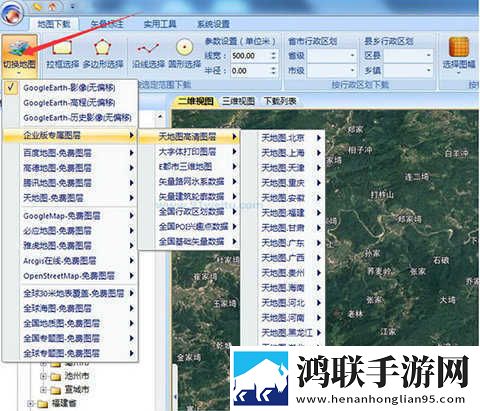The width and height of the screenshot is (480, 411).
Task: Toggle checkmark on GoogleEarth-影像(无偏移)
Action: tap(11, 87)
